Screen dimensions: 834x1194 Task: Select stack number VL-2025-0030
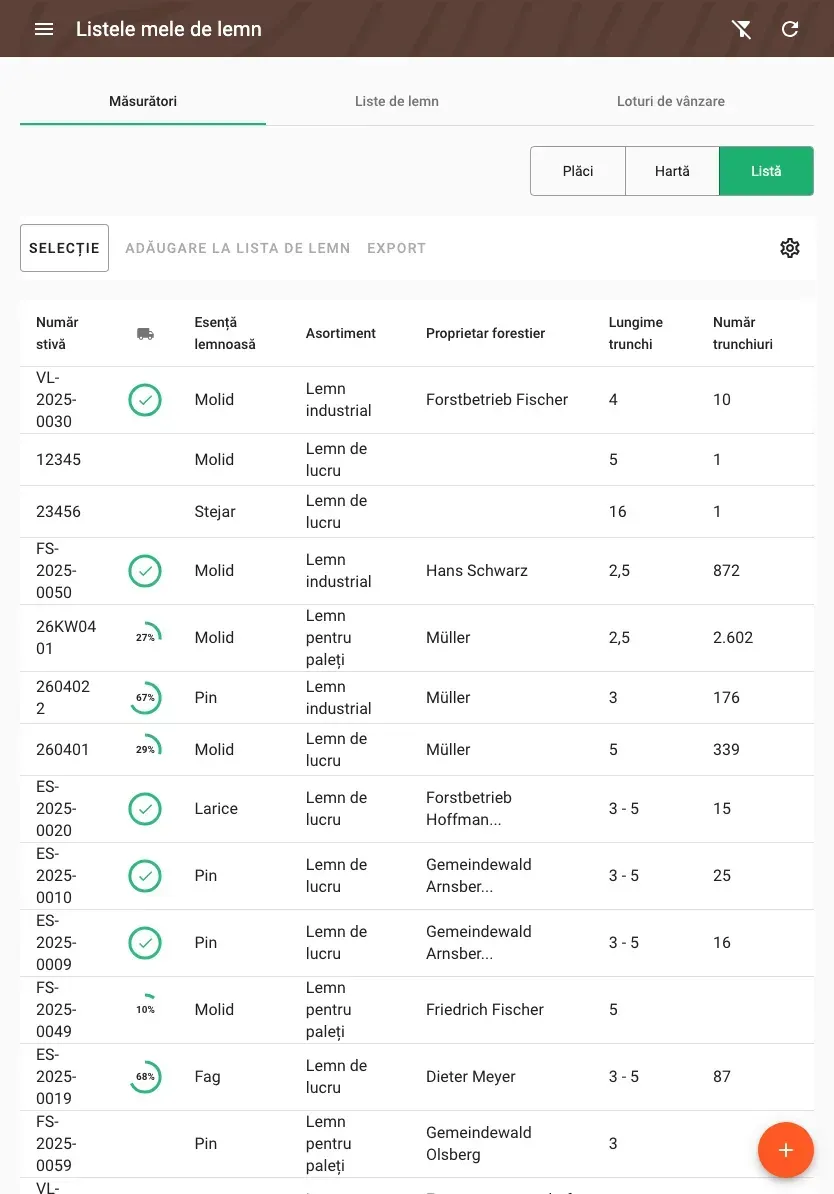(55, 400)
